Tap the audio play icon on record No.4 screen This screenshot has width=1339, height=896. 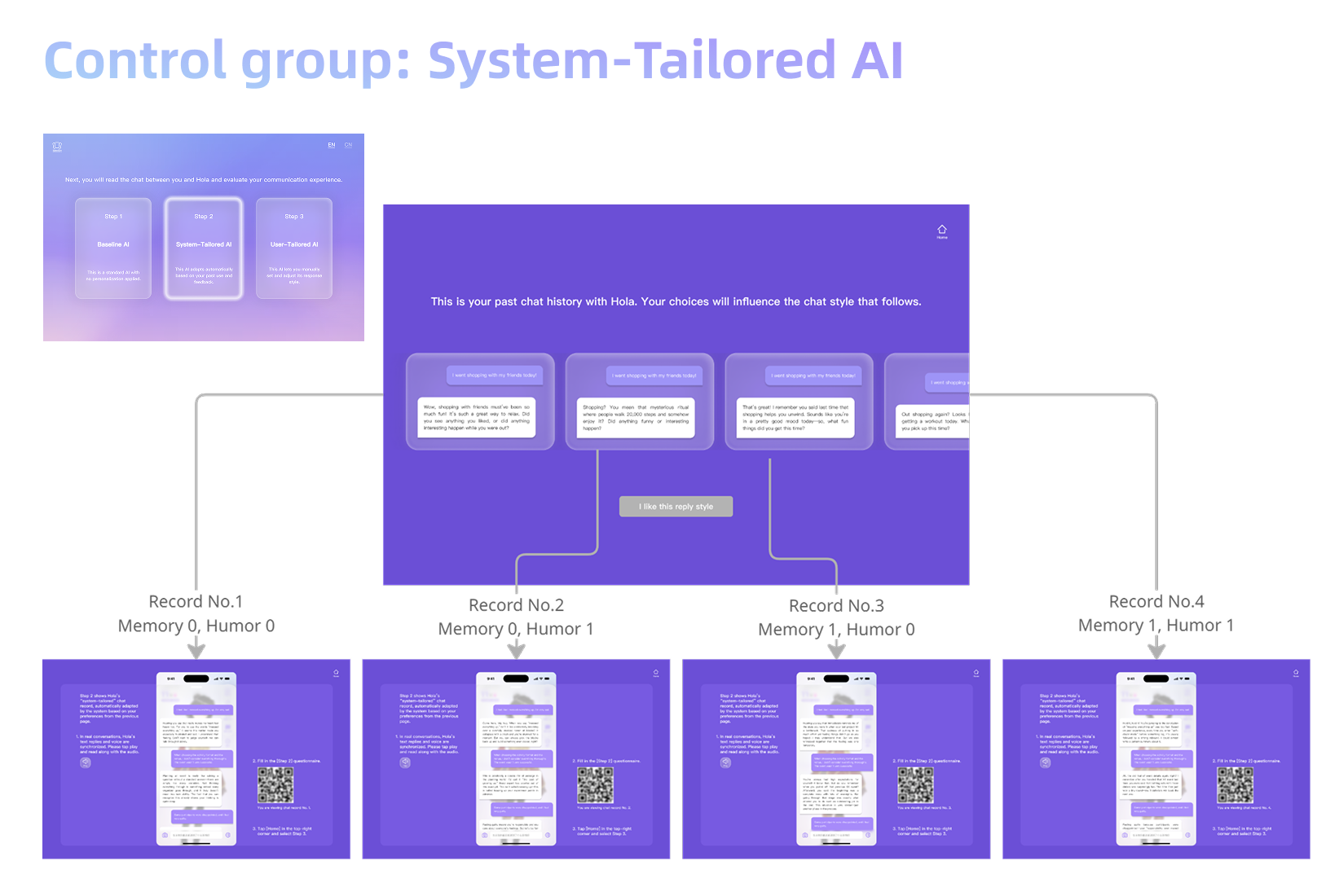(1046, 763)
